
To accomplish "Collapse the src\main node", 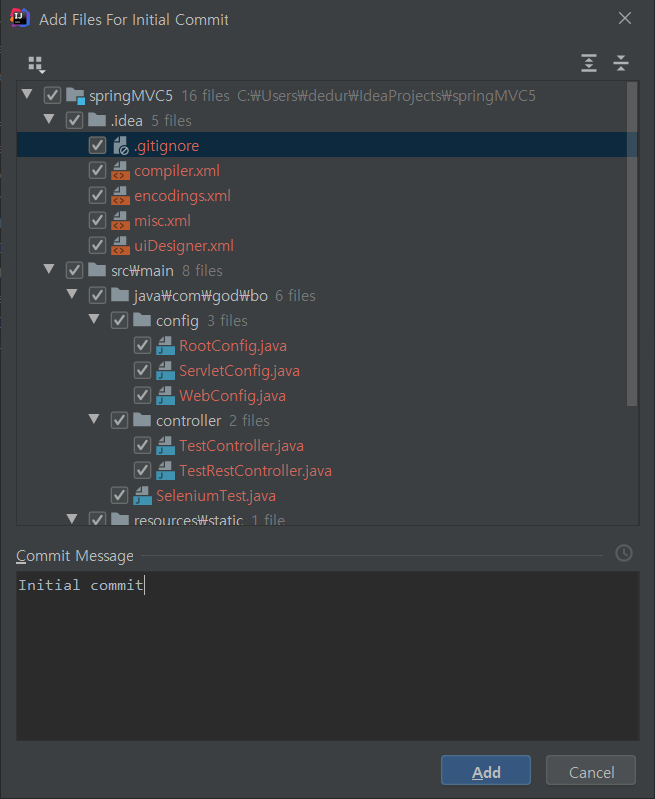I will 49,269.
